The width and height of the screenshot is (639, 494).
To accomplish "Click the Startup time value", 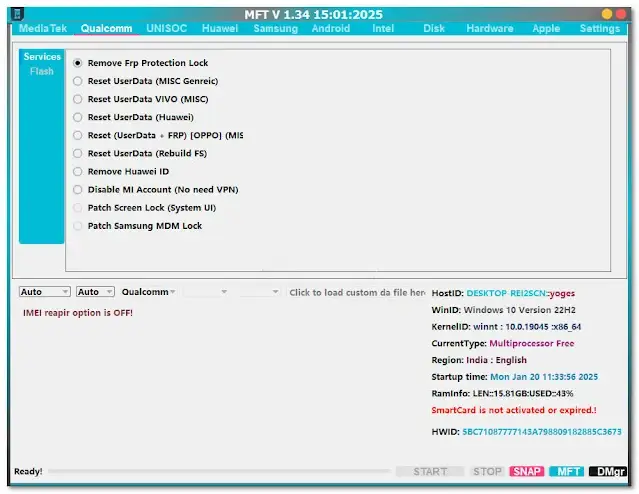I will [x=544, y=377].
